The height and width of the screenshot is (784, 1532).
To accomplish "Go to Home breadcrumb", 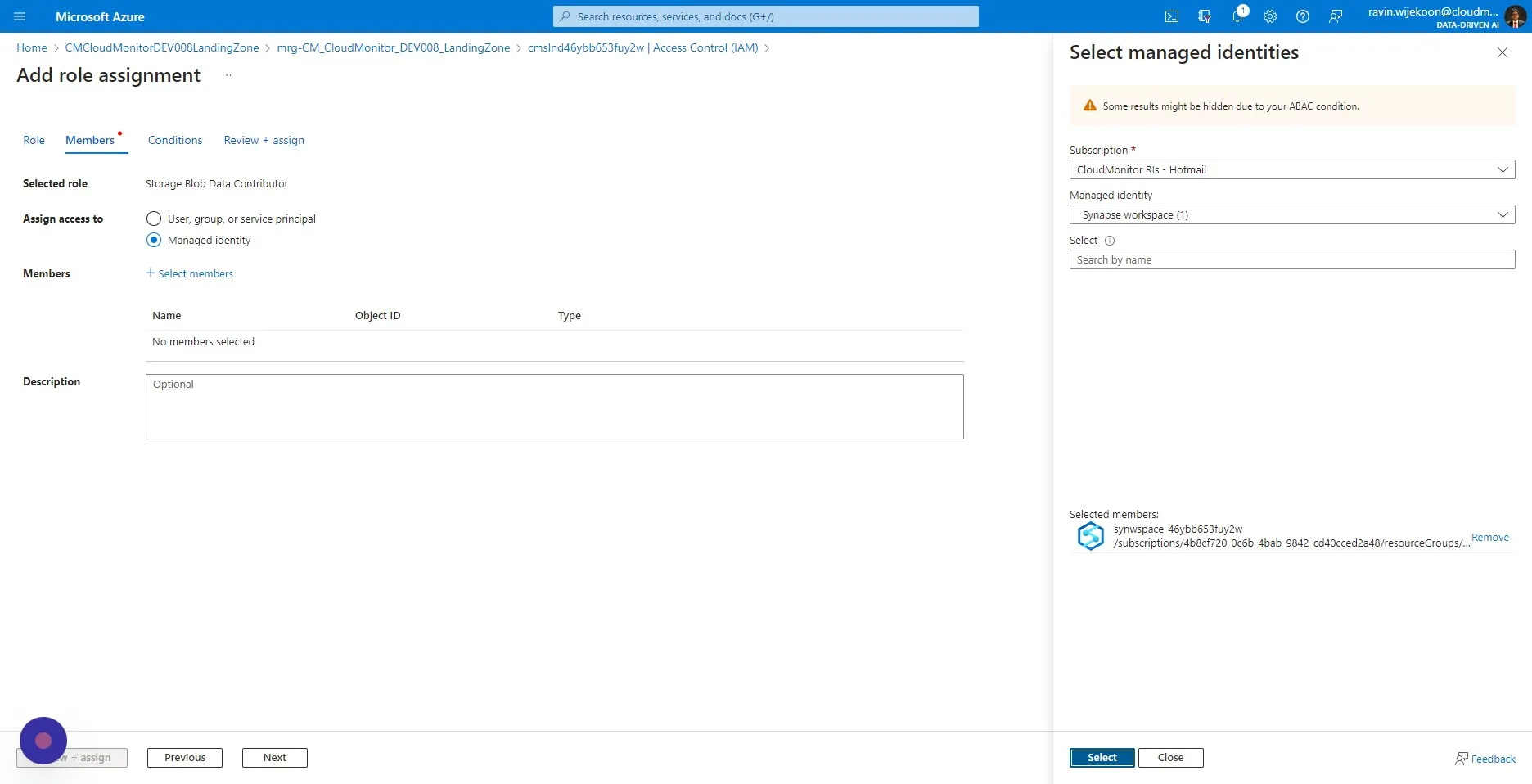I will coord(32,47).
